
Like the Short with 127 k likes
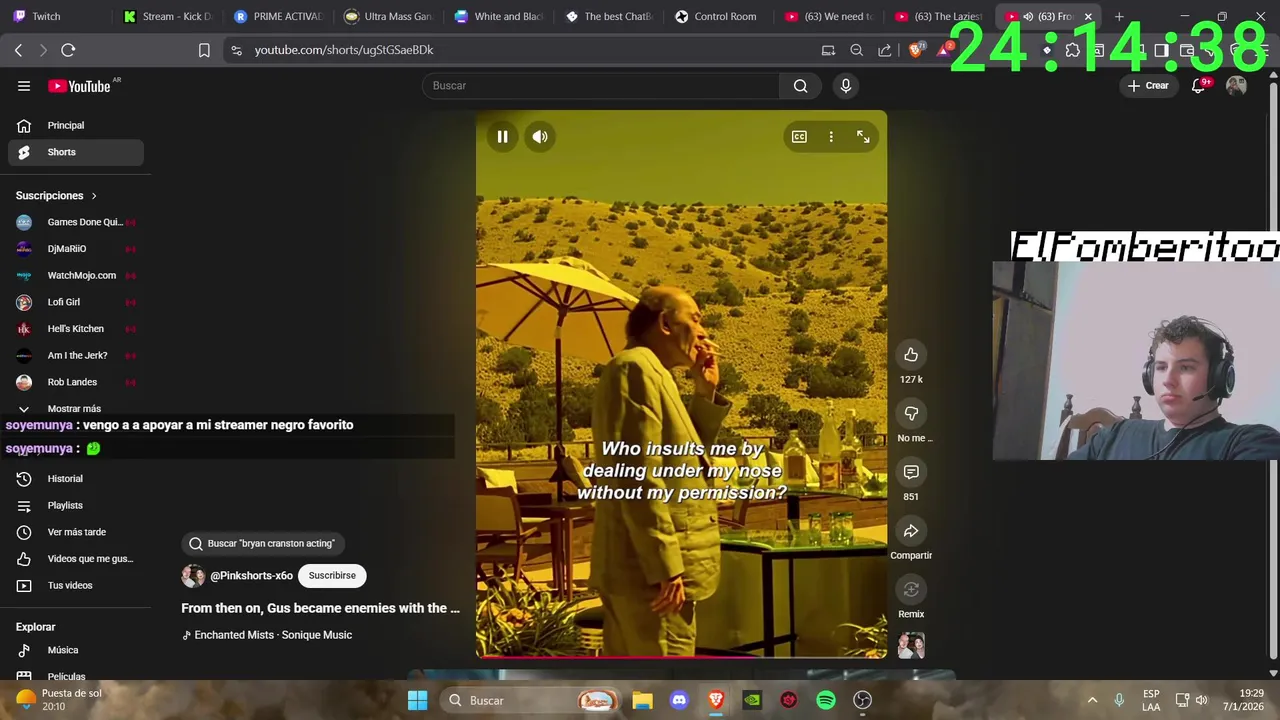click(x=911, y=355)
